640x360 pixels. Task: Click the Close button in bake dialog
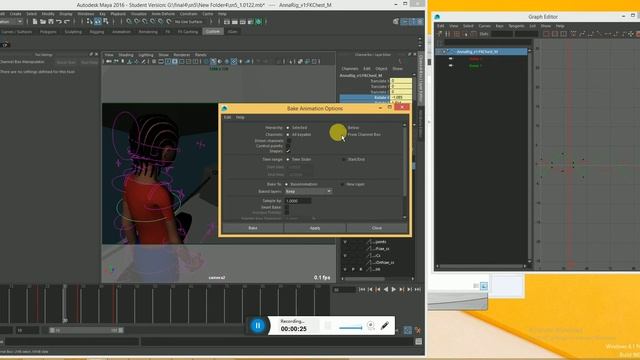[377, 228]
